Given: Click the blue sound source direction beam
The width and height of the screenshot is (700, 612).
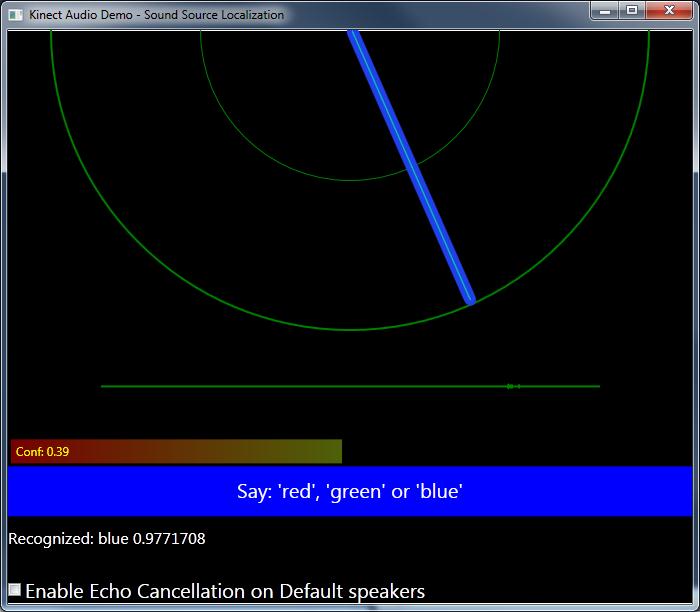Looking at the screenshot, I should (411, 167).
